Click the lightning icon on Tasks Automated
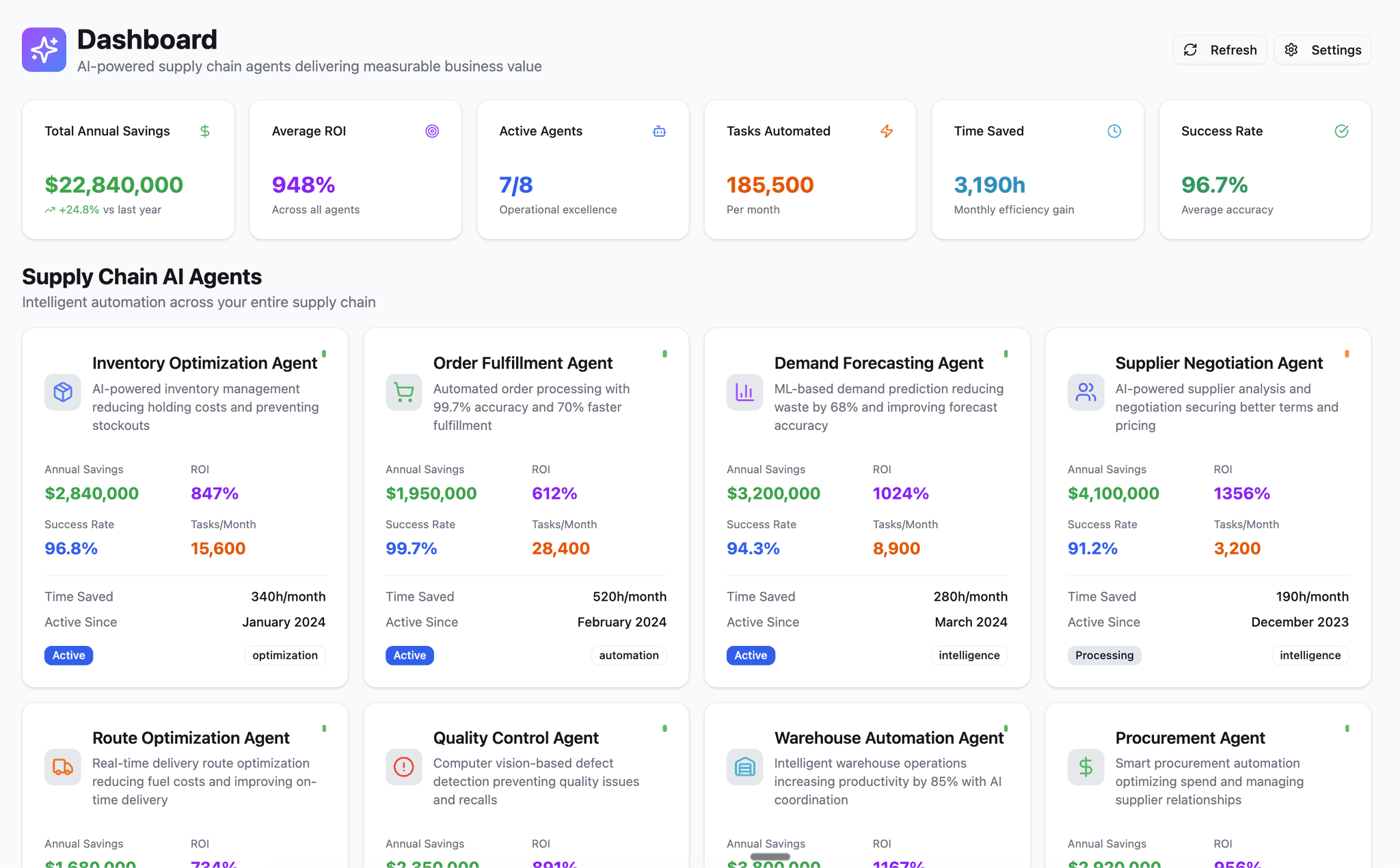Viewport: 1400px width, 868px height. coord(887,131)
